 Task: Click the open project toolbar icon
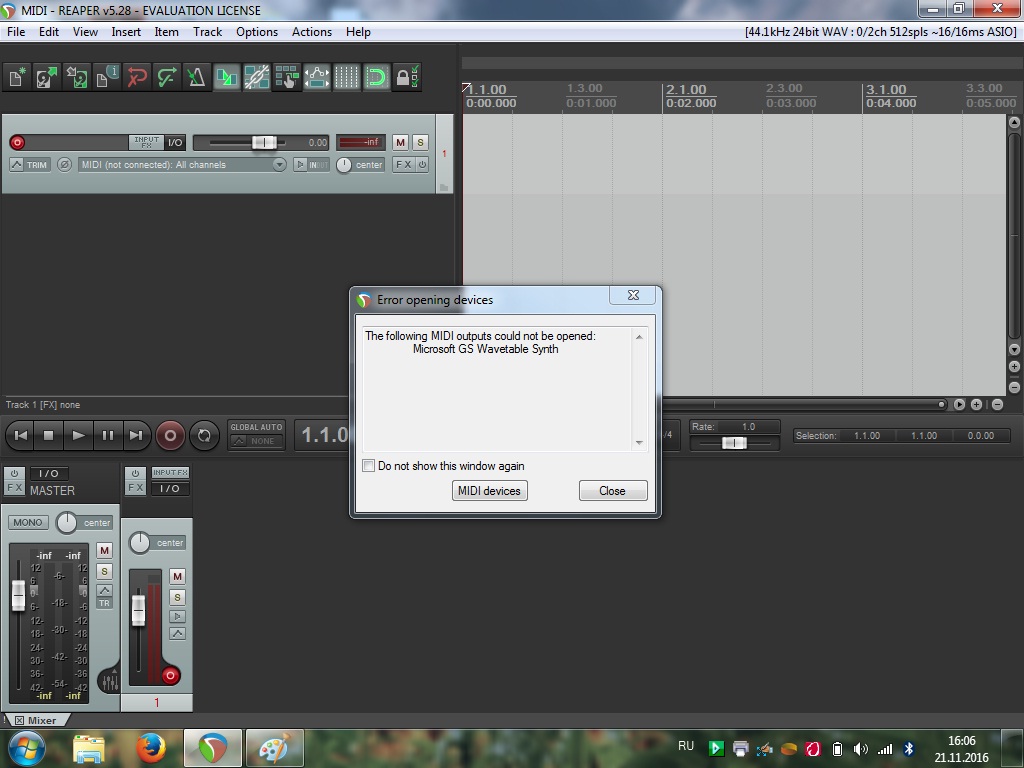click(x=46, y=77)
